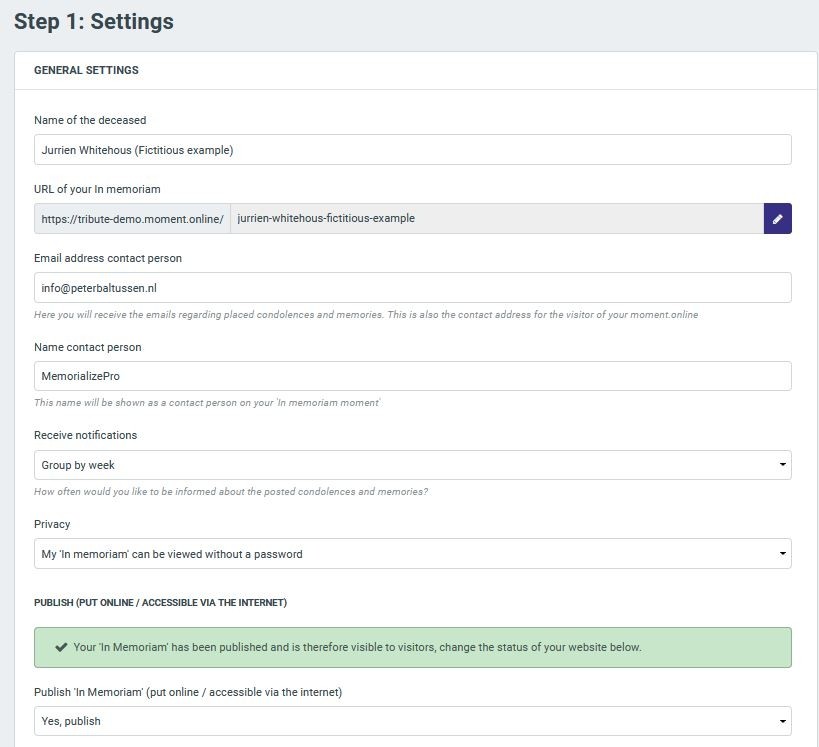Click the 'Email address contact person' label
Viewport: 819px width, 747px height.
point(108,258)
